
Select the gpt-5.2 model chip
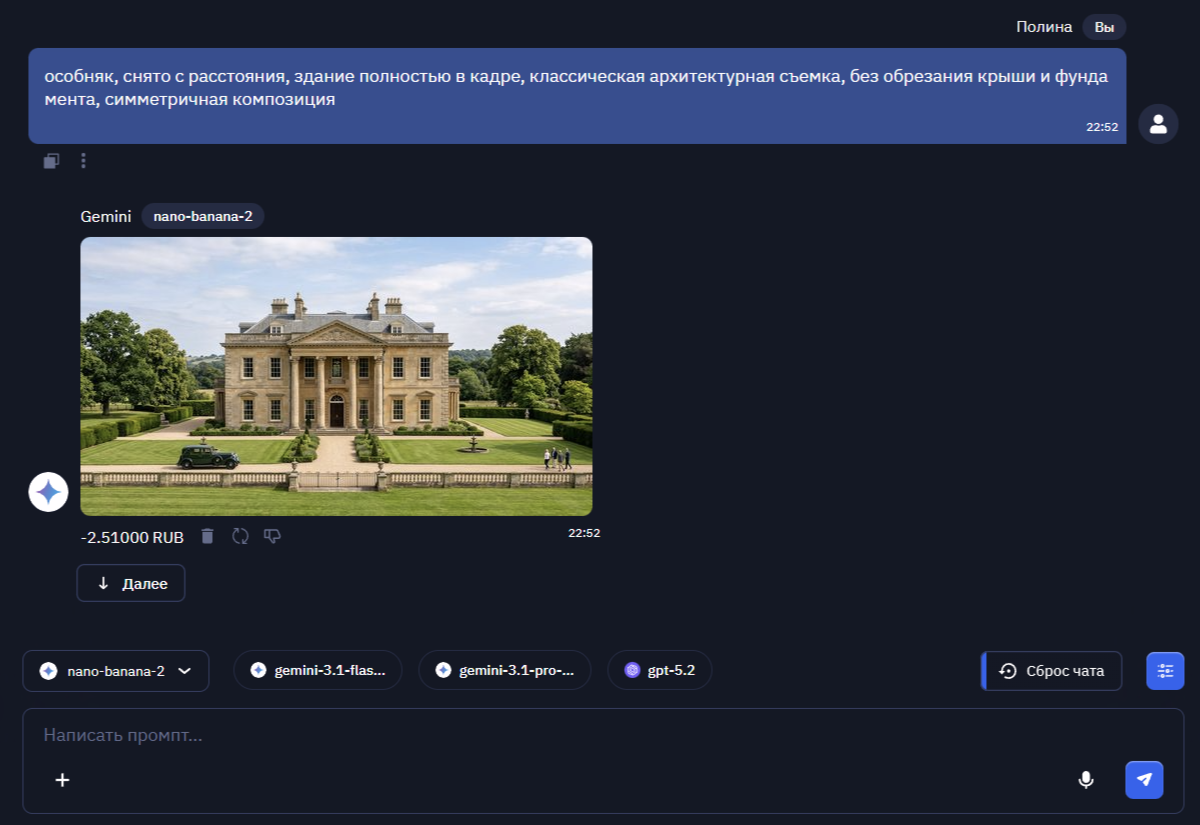[660, 671]
